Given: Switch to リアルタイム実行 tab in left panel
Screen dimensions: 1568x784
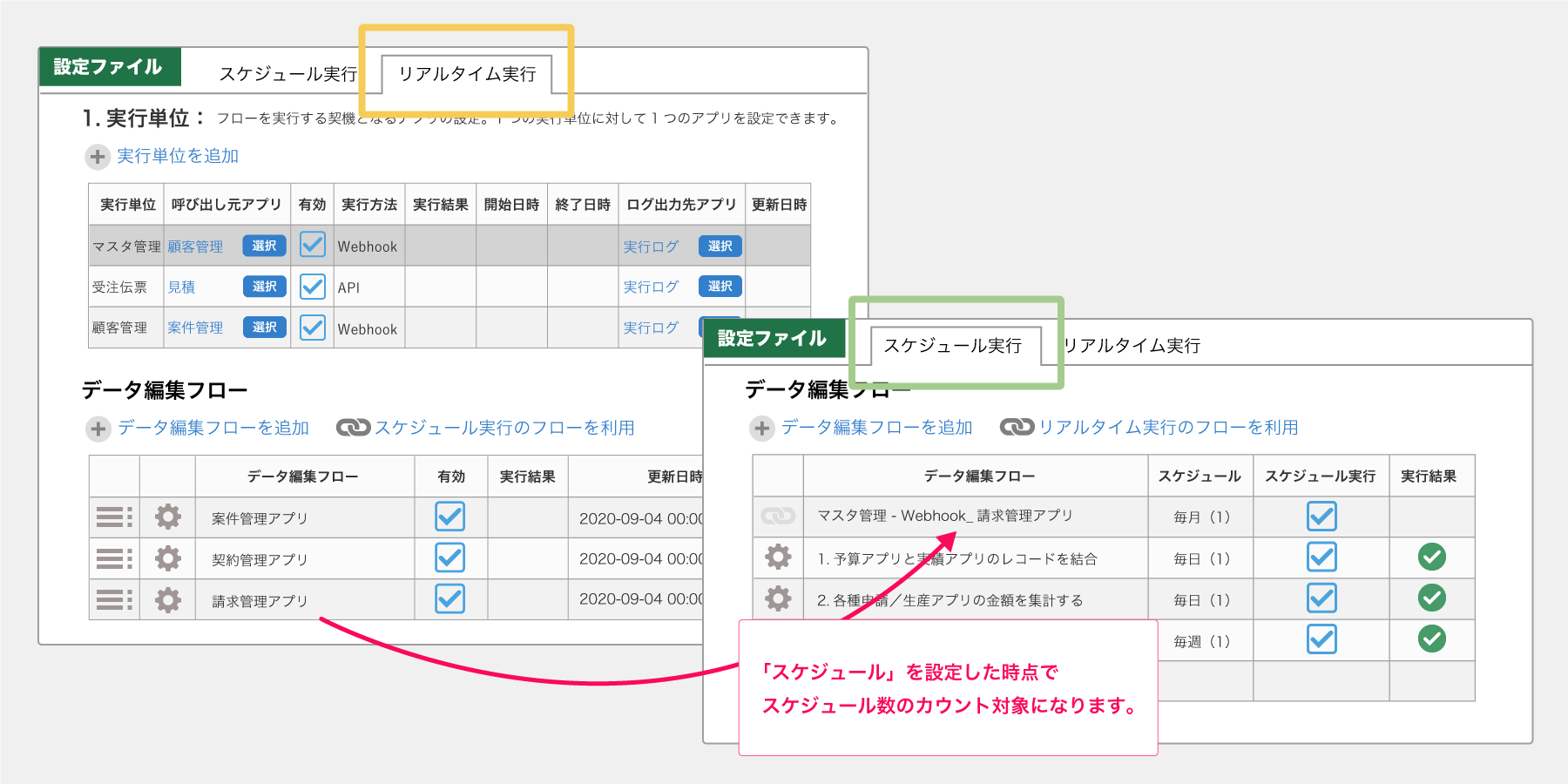Looking at the screenshot, I should (467, 74).
